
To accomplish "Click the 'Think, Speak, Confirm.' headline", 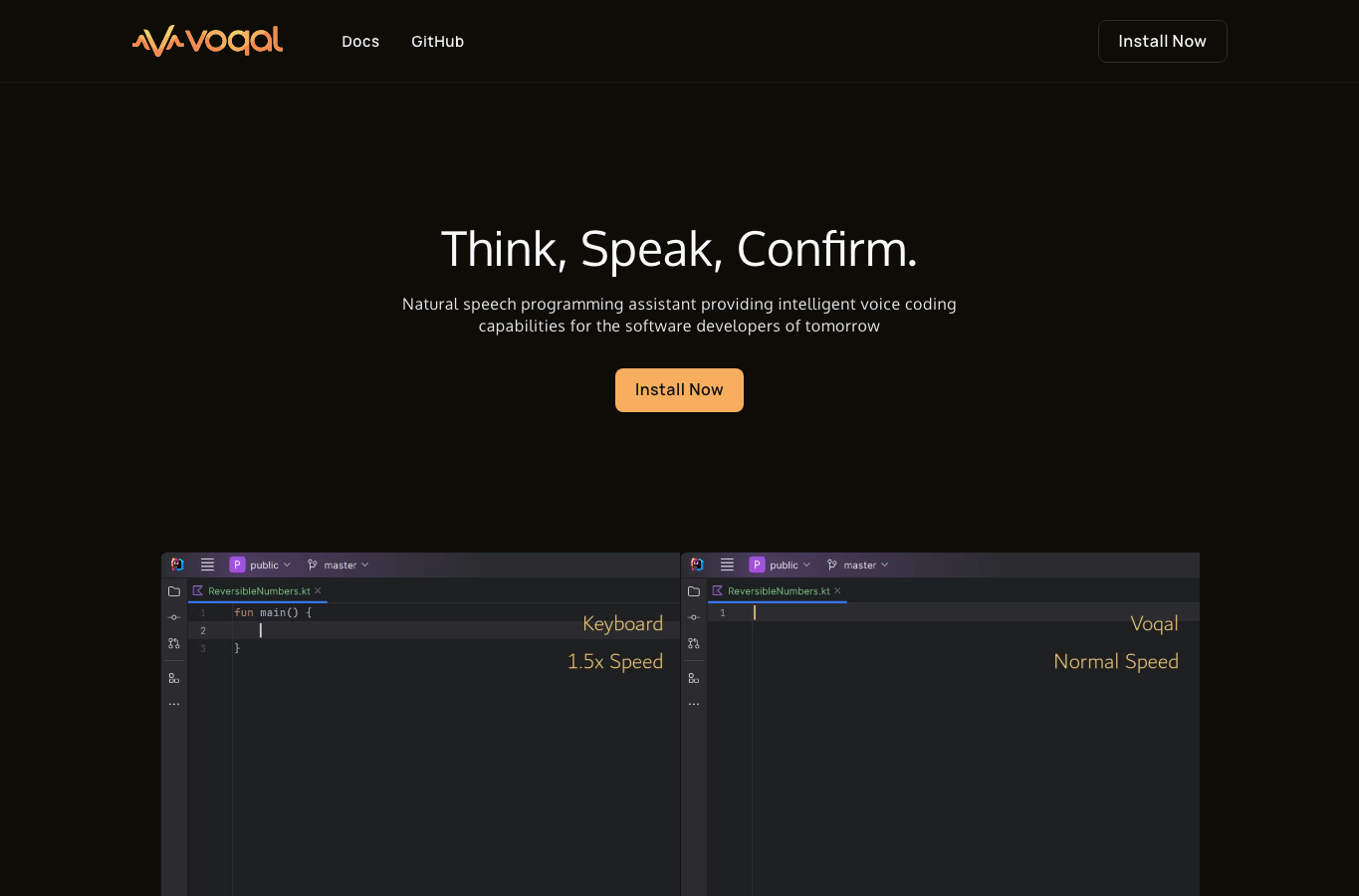I will pos(679,249).
